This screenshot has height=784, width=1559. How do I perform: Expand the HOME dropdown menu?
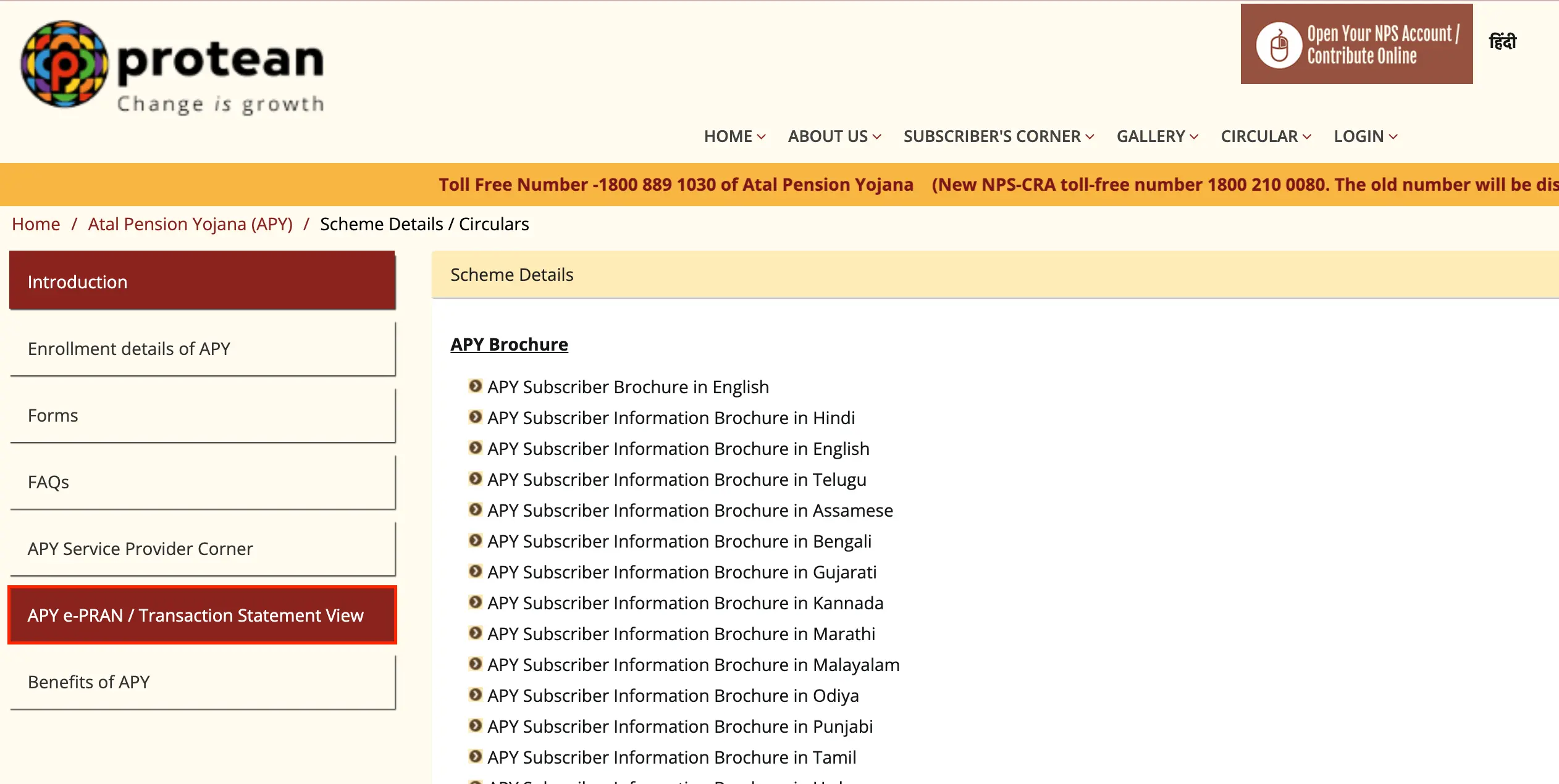tap(734, 136)
